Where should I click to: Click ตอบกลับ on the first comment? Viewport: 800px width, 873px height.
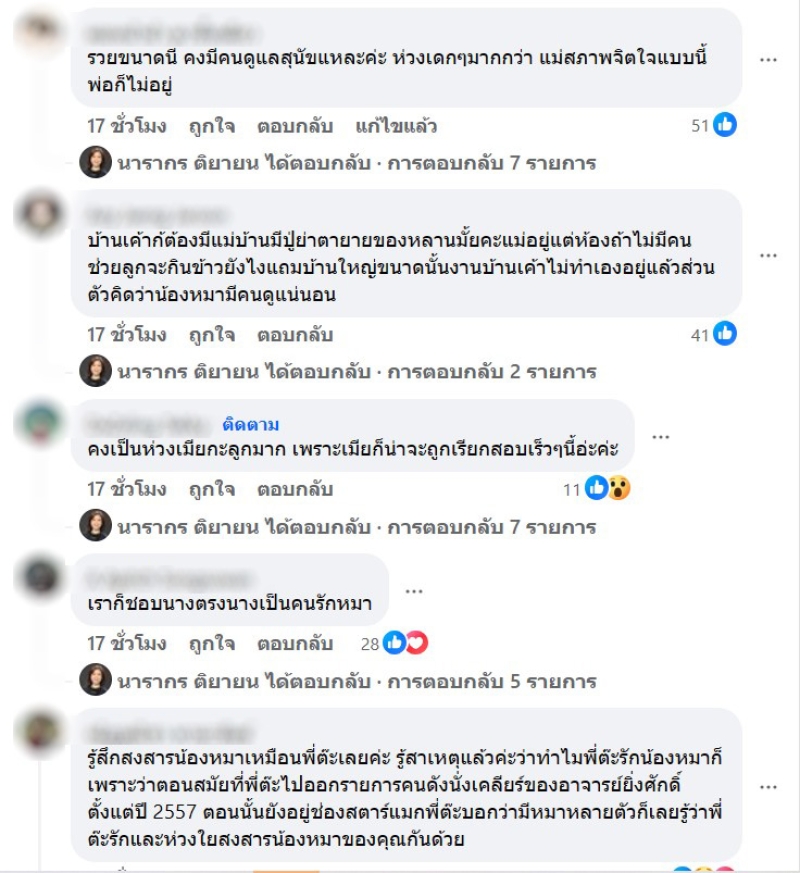295,126
